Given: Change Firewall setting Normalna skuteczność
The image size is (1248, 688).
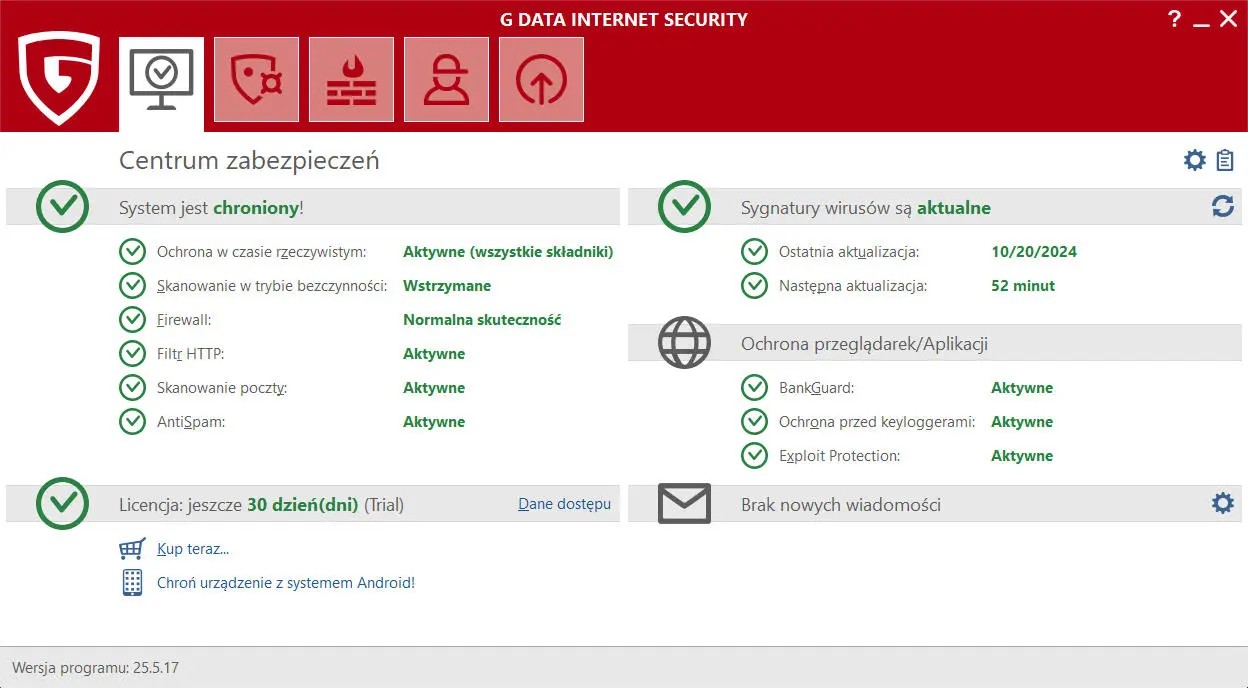Looking at the screenshot, I should (x=481, y=319).
